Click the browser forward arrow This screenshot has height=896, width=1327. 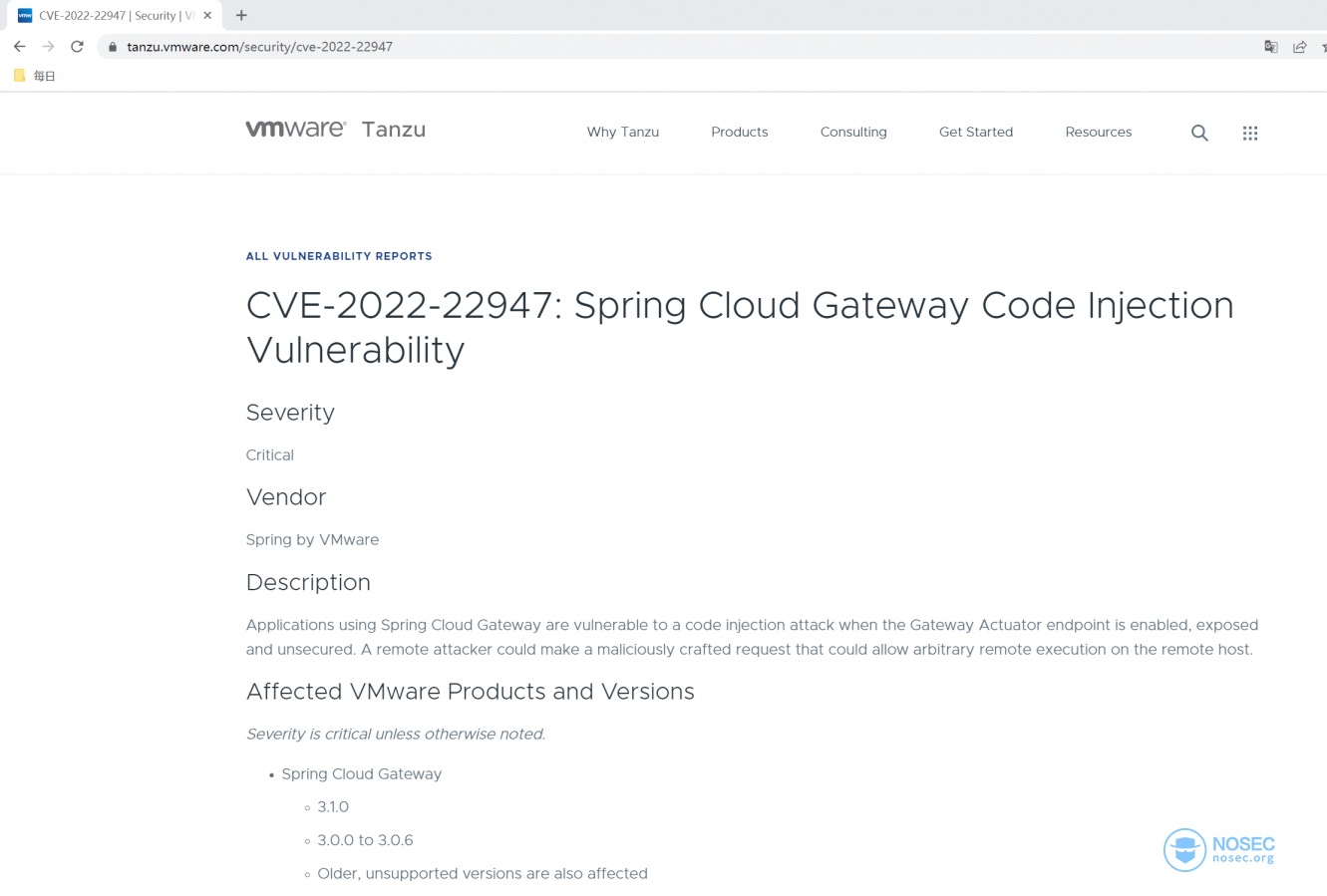48,46
